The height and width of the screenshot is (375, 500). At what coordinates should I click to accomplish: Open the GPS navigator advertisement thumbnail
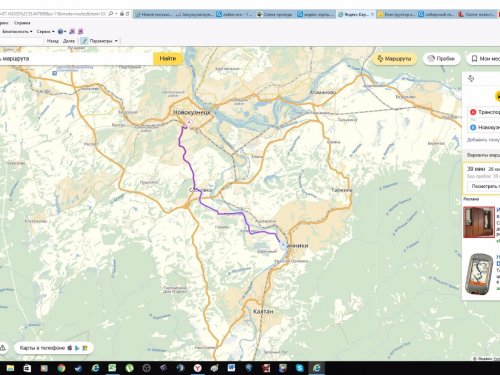479,273
